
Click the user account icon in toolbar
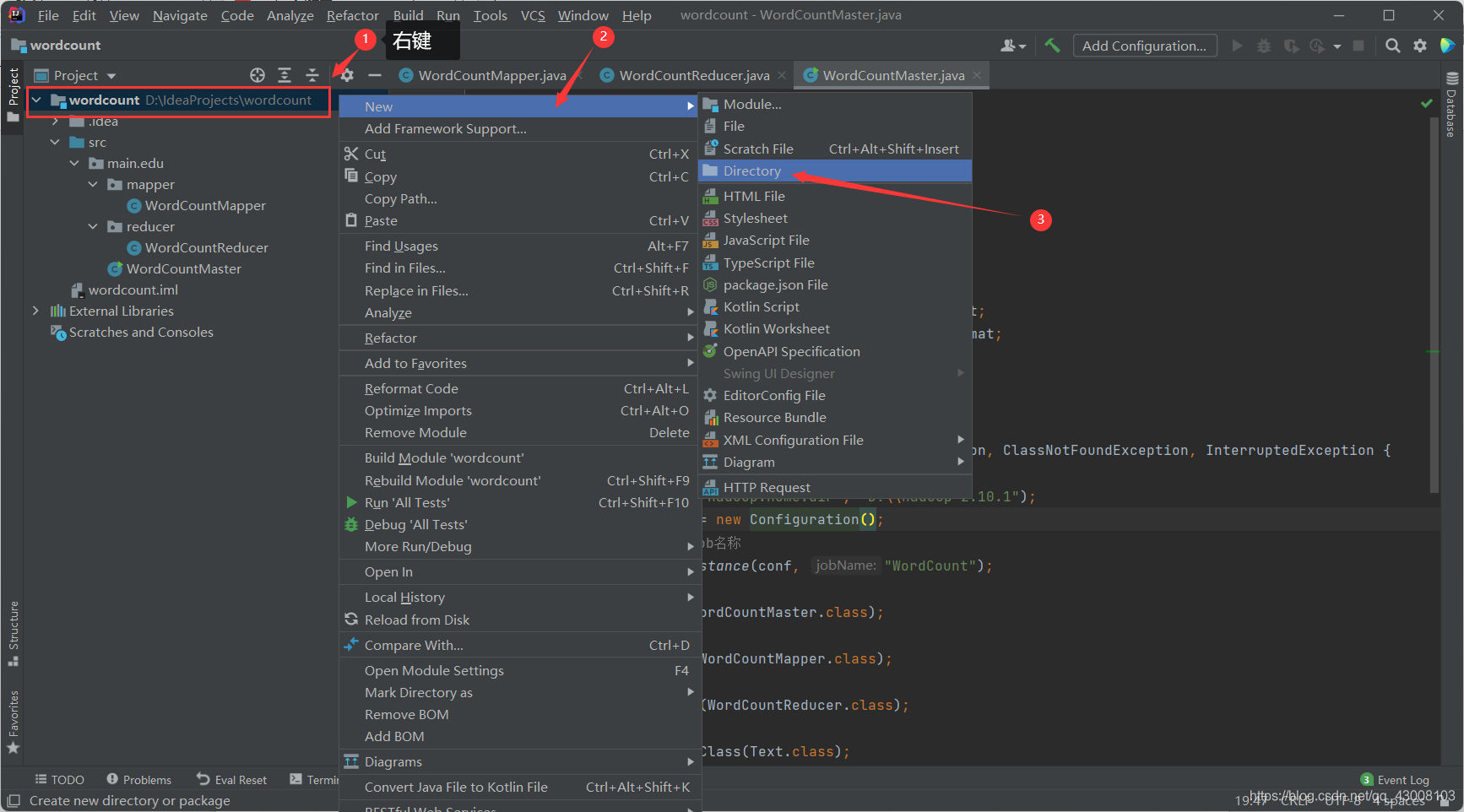[1012, 46]
